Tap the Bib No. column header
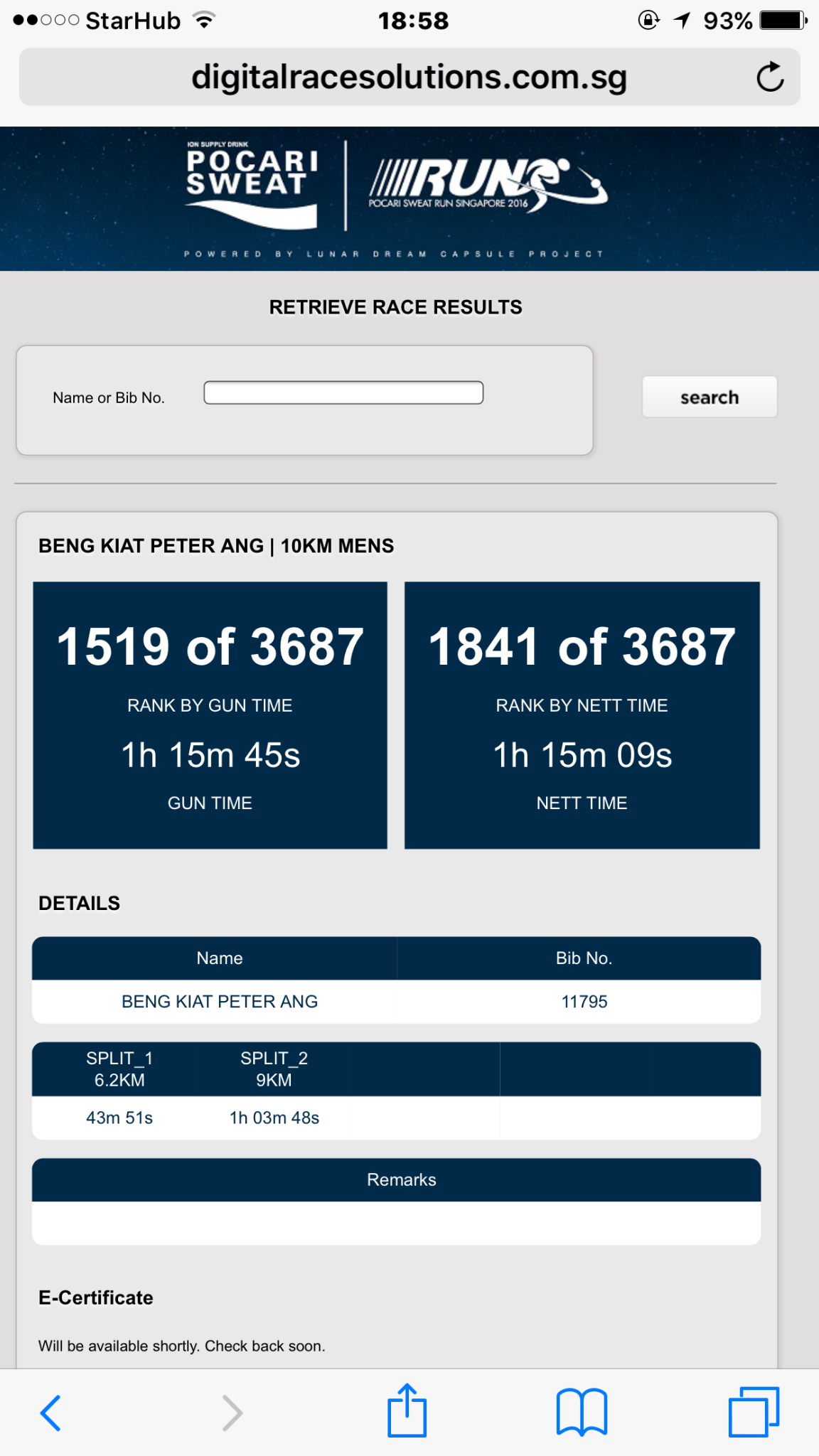Screen dimensions: 819x1456 pyautogui.click(x=584, y=958)
